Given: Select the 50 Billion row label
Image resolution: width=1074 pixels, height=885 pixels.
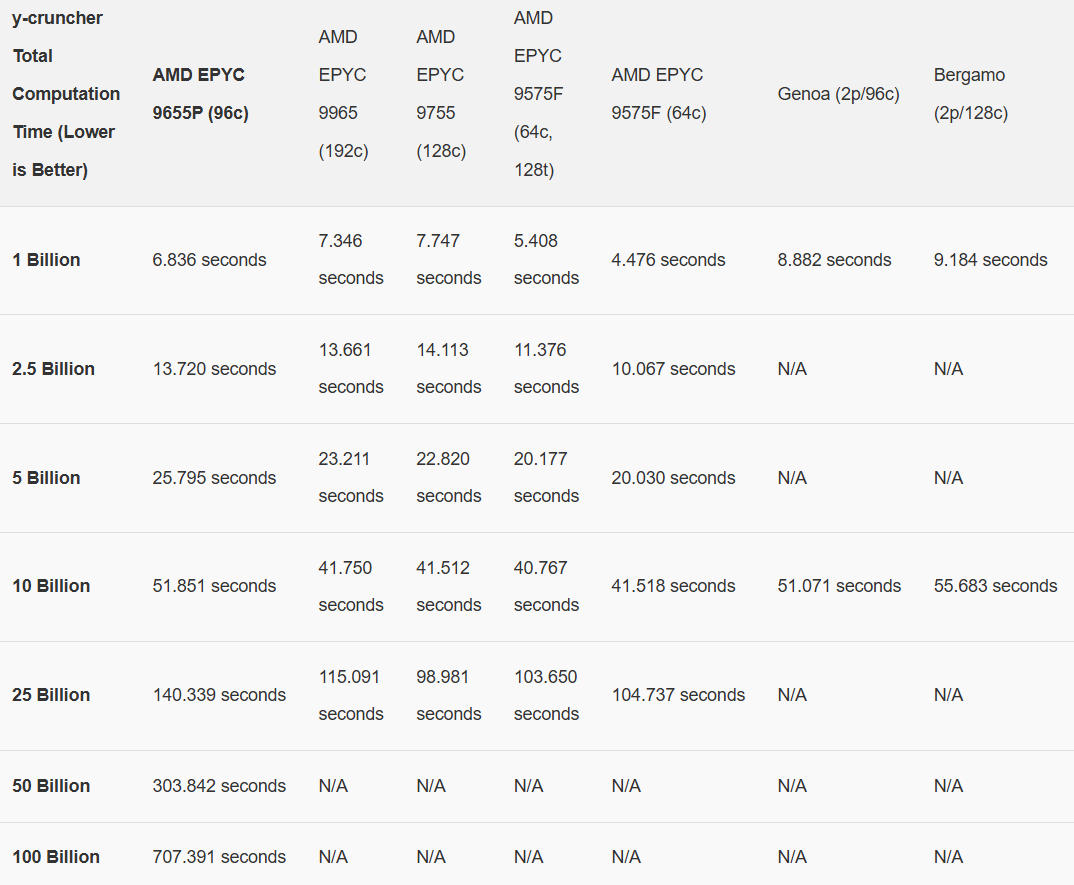Looking at the screenshot, I should [51, 786].
